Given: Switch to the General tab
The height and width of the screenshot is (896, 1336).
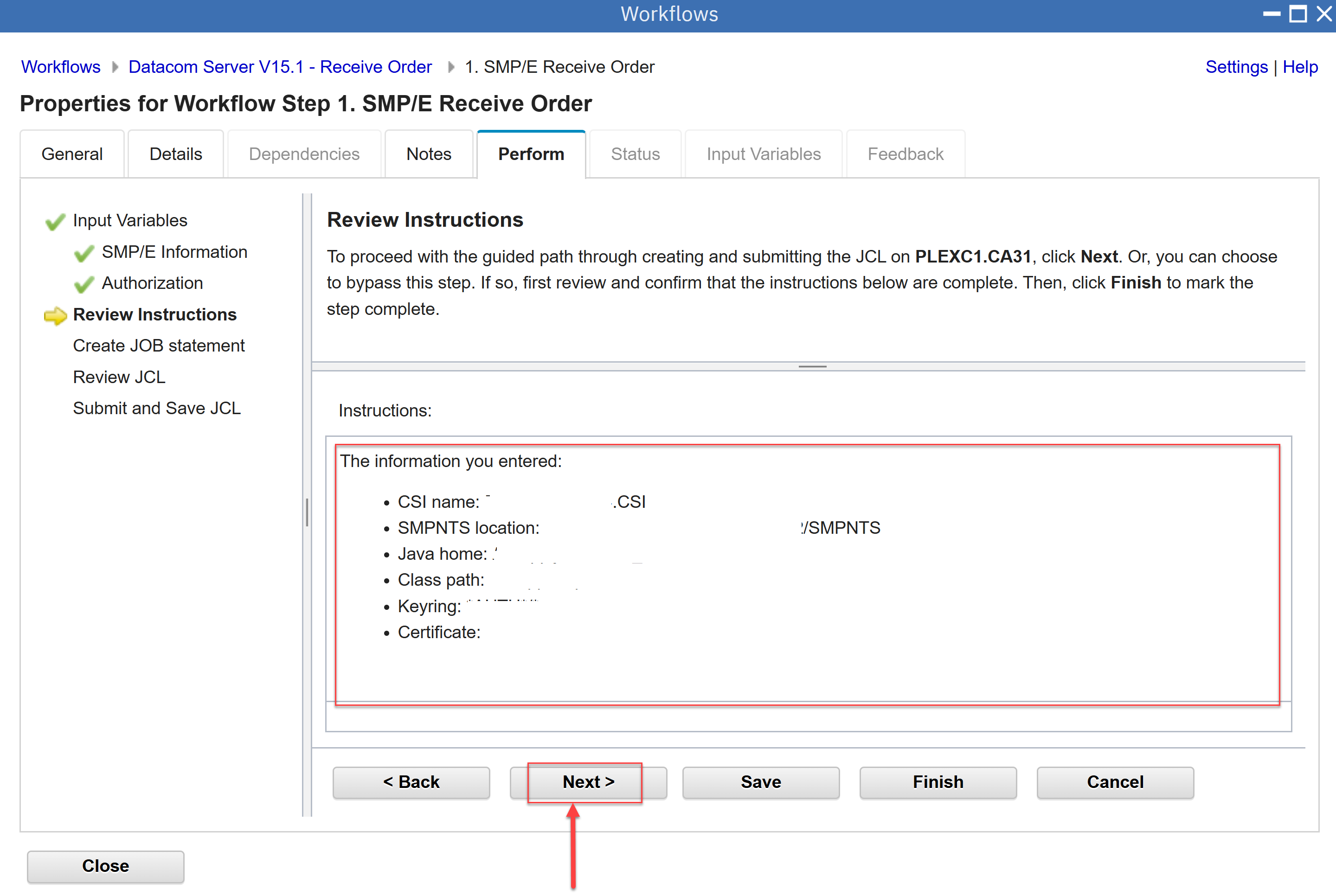Looking at the screenshot, I should click(x=72, y=154).
